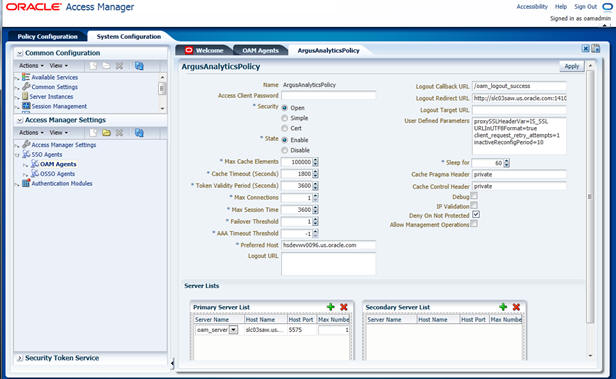616x379 pixels.
Task: Click green plus in Secondary Server List
Action: 503,307
